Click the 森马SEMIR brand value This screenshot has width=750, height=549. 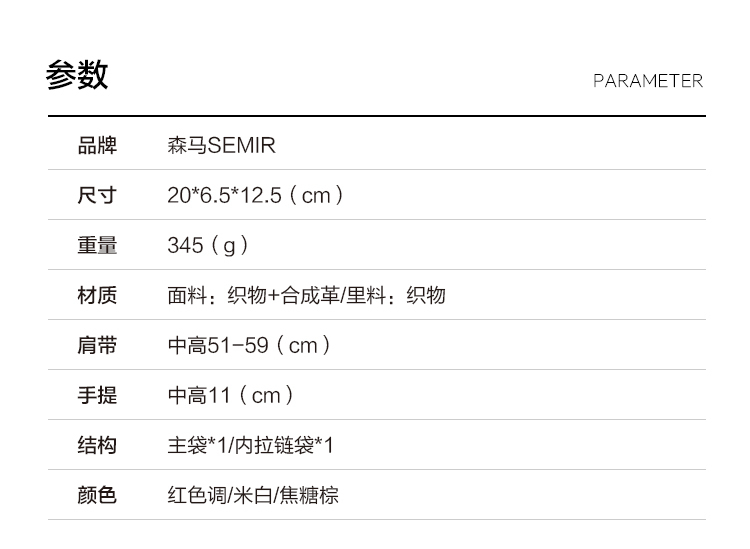tap(221, 146)
